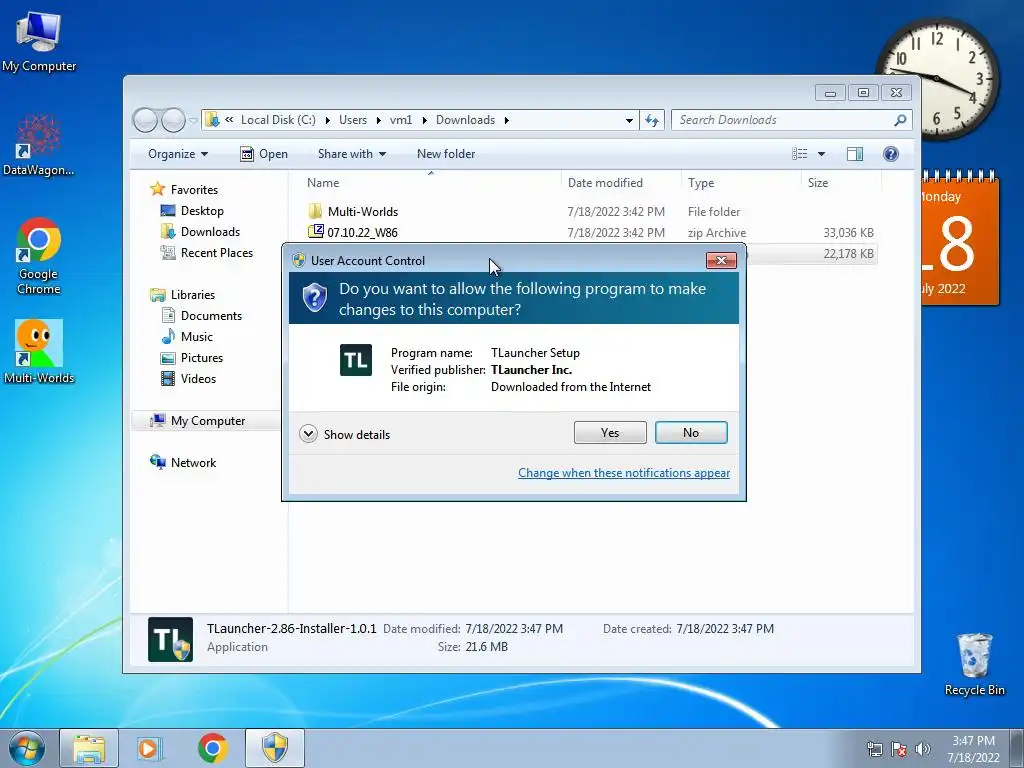Select the Multi-Worlds folder in file list
The width and height of the screenshot is (1024, 768).
coord(362,212)
